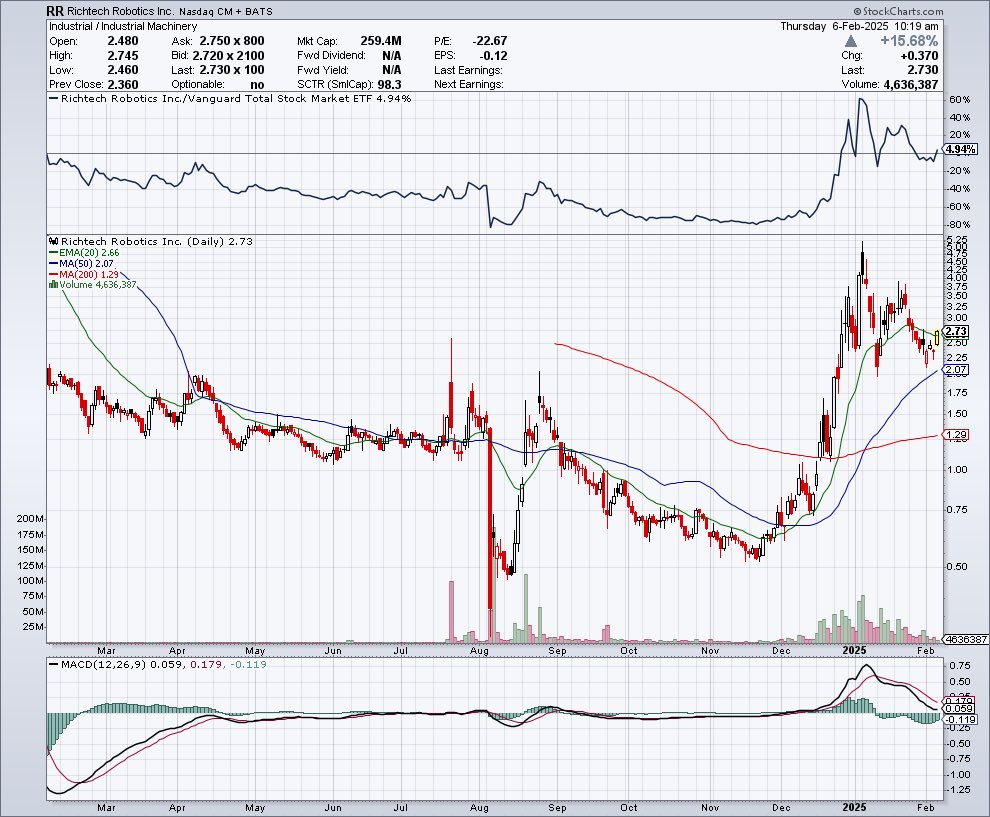Click the Next Earnings label
990x817 pixels.
[x=468, y=85]
